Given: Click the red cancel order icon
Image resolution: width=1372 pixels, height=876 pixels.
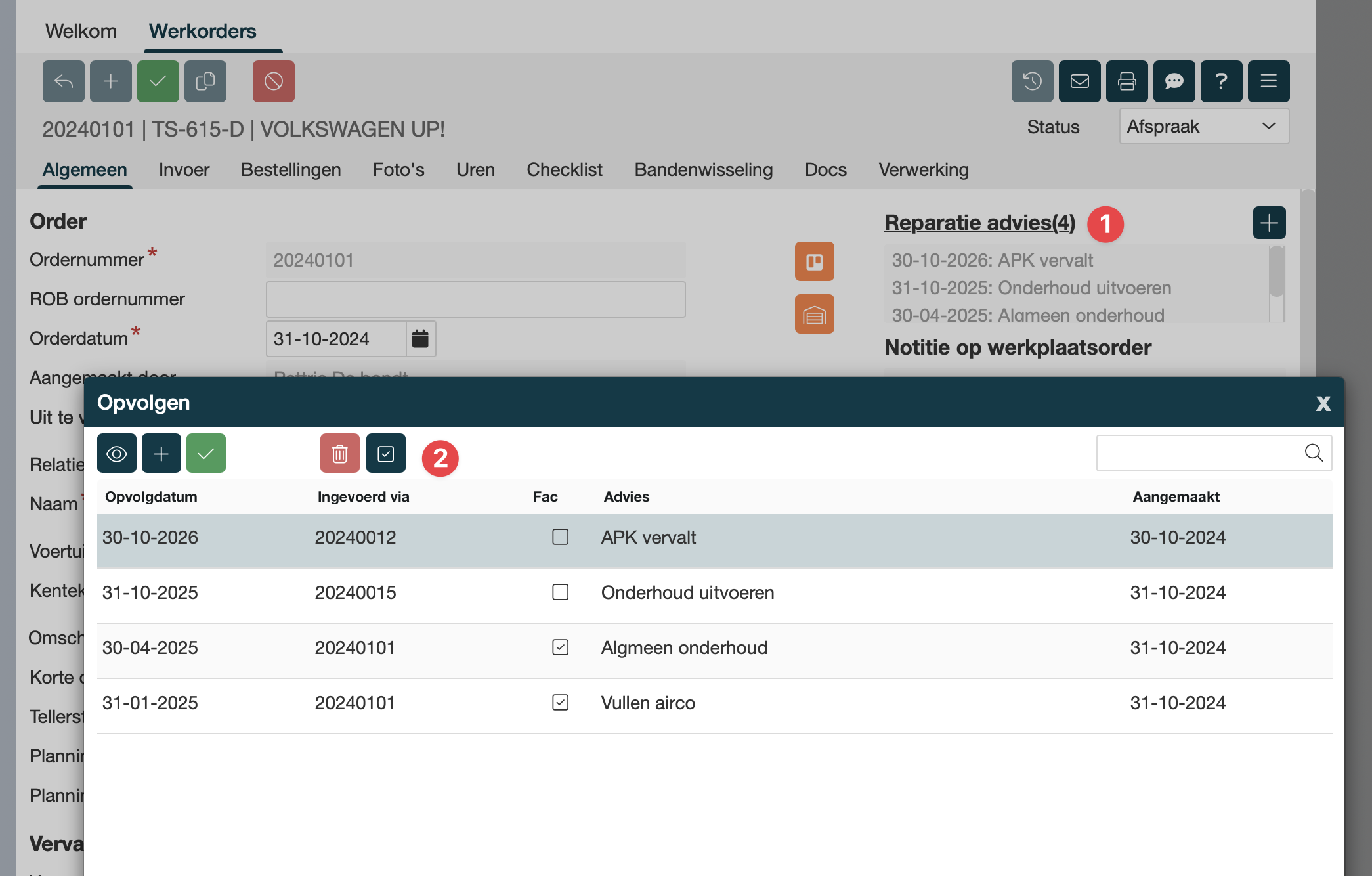Looking at the screenshot, I should (273, 81).
